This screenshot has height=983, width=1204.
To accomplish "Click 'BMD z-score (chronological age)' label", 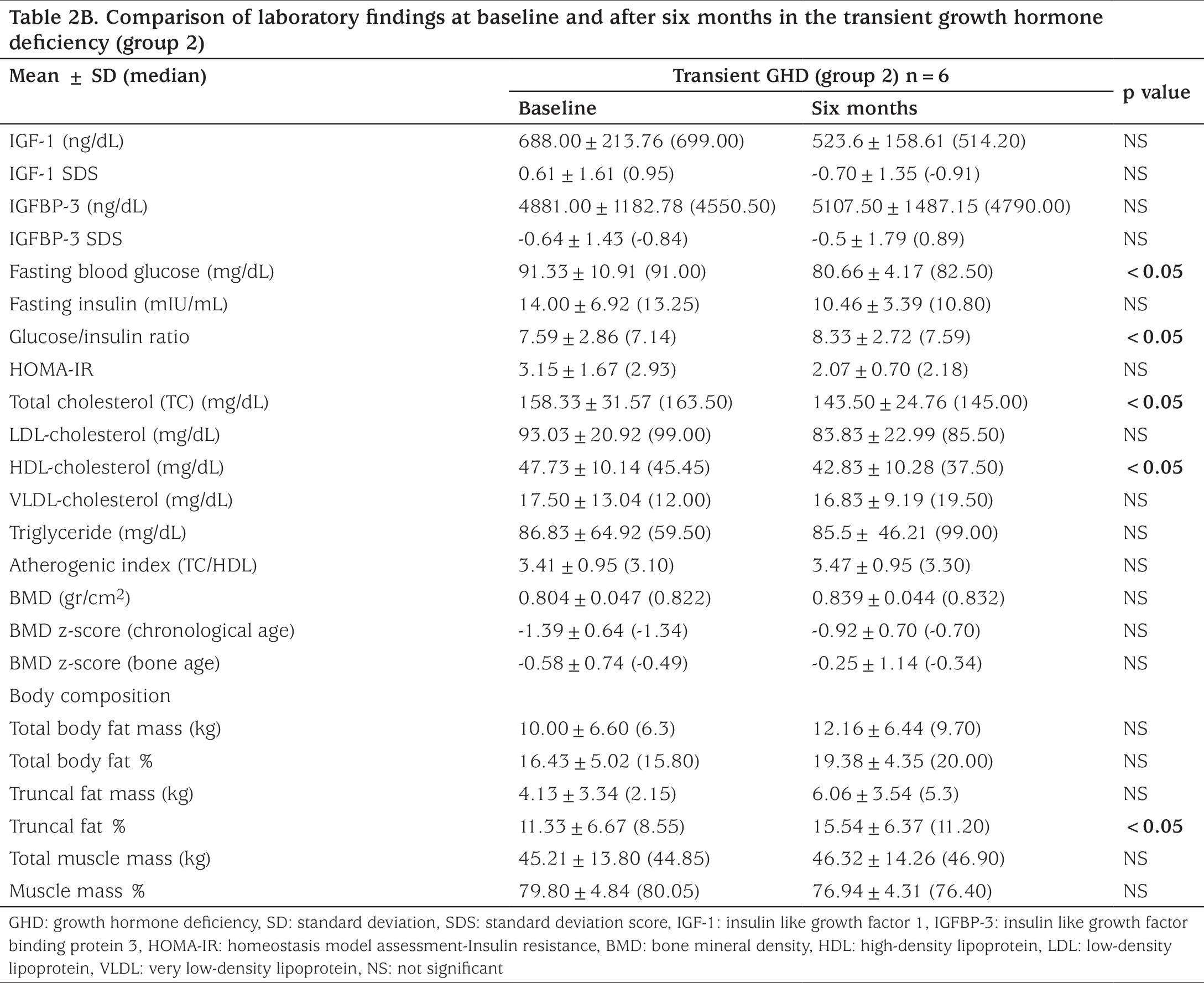I will click(152, 631).
